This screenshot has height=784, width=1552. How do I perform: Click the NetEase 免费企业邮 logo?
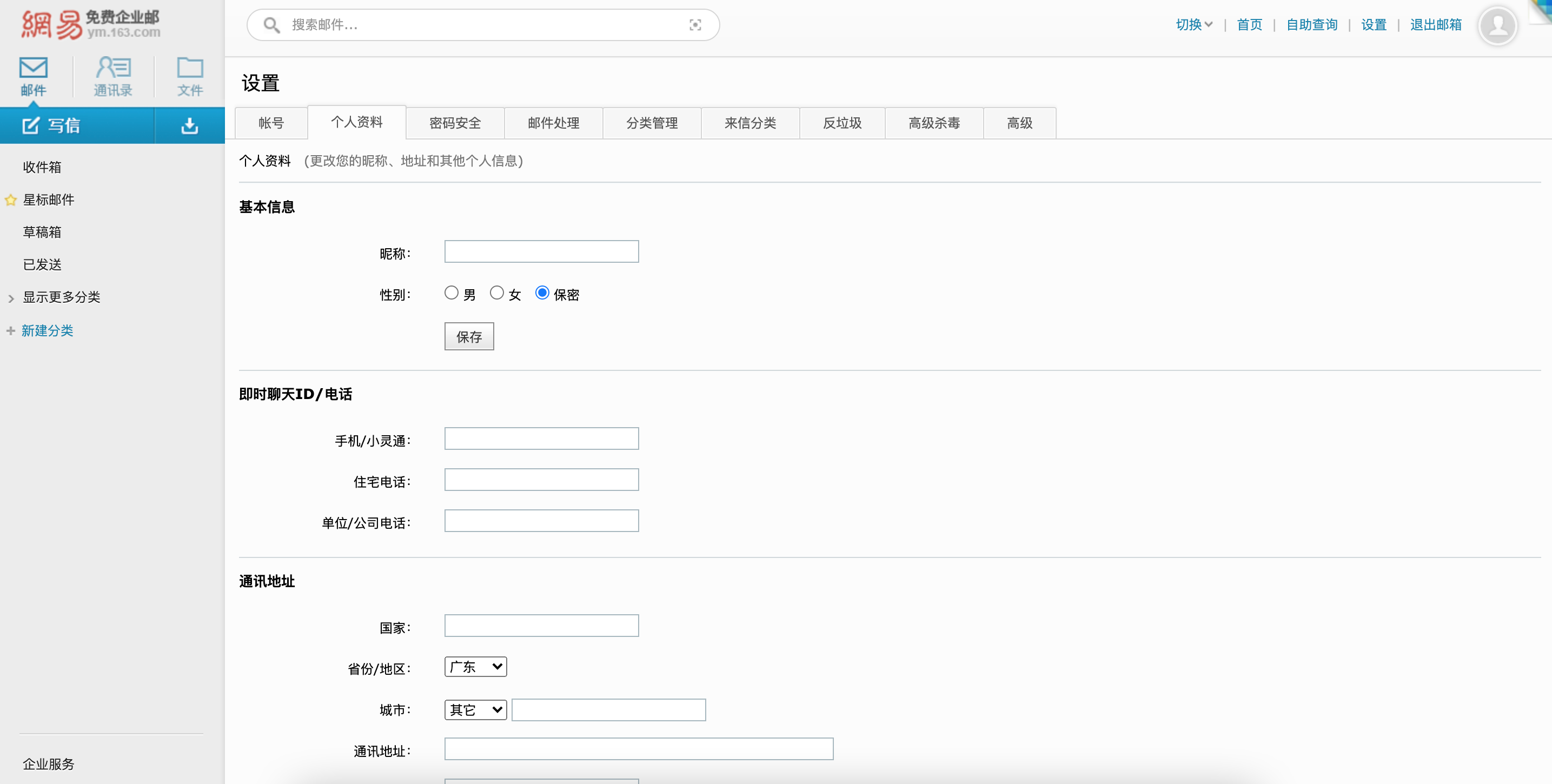pyautogui.click(x=90, y=25)
